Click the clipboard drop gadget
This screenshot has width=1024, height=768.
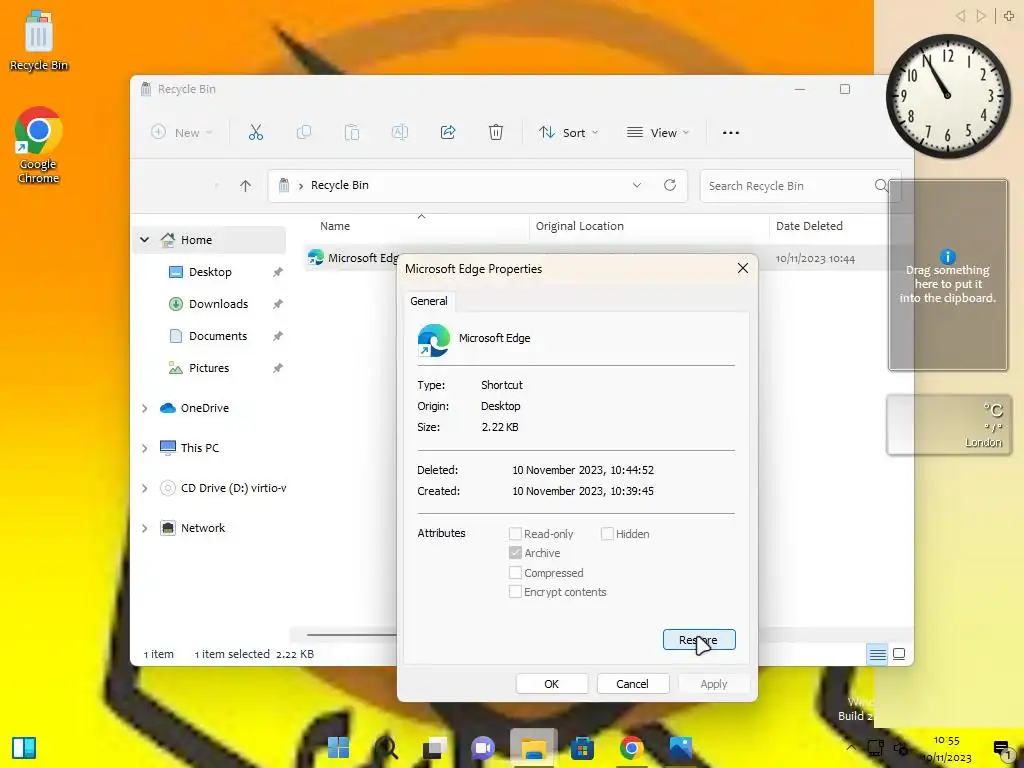click(x=948, y=275)
